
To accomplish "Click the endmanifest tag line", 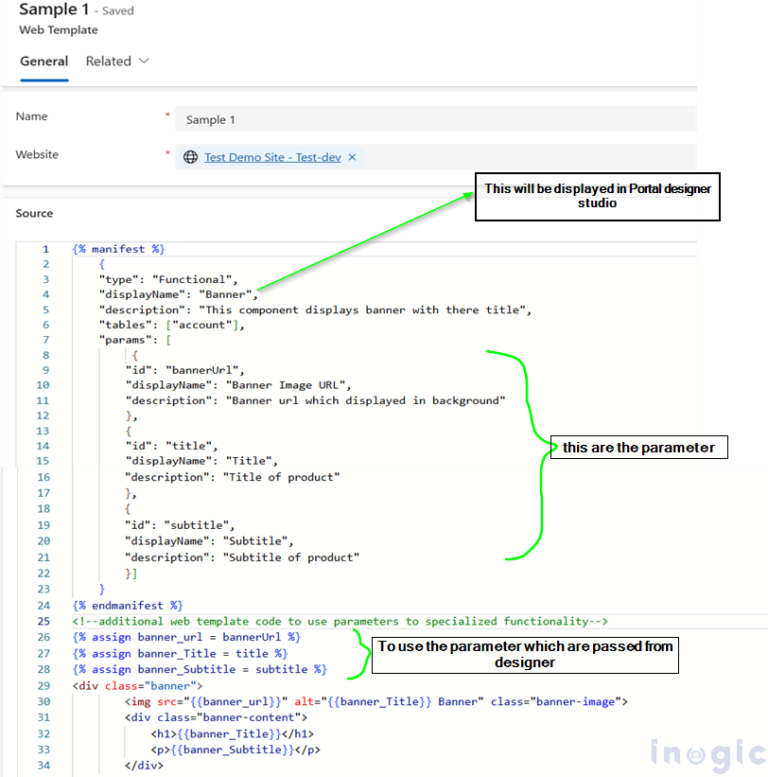I will tap(127, 606).
